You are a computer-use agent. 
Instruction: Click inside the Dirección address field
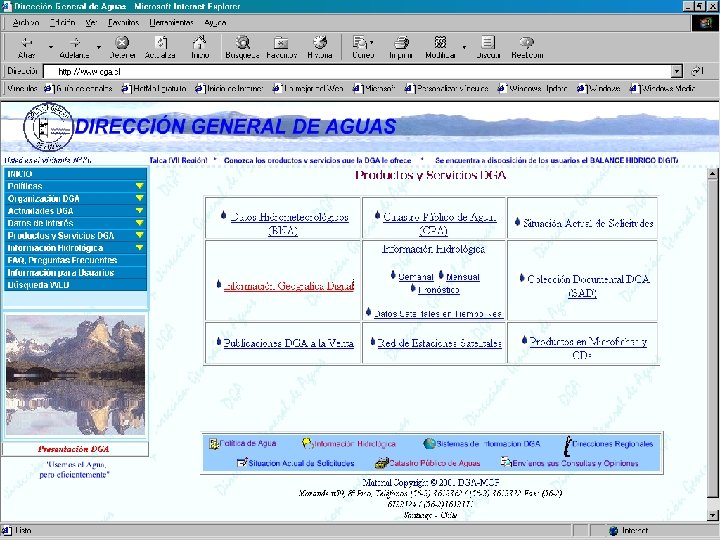point(358,71)
